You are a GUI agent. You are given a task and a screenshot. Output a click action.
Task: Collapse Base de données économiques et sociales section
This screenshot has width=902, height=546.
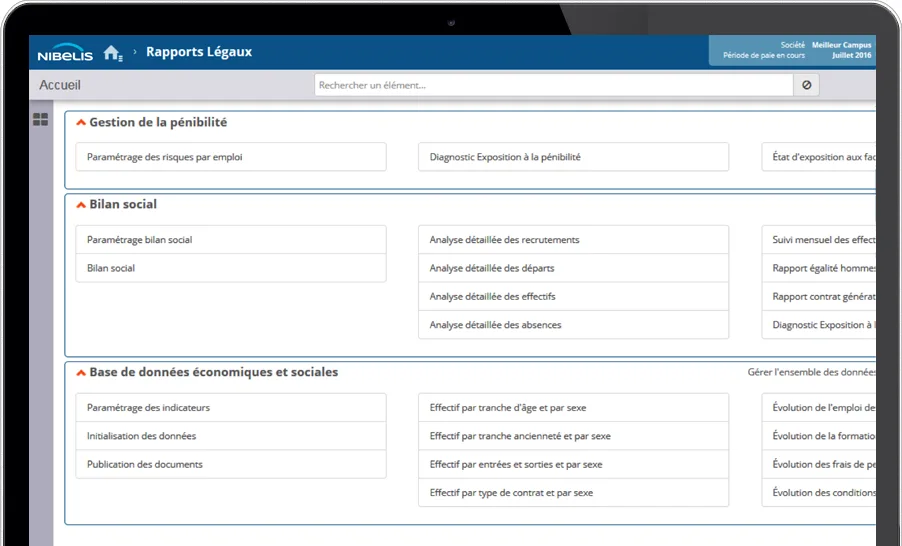81,373
